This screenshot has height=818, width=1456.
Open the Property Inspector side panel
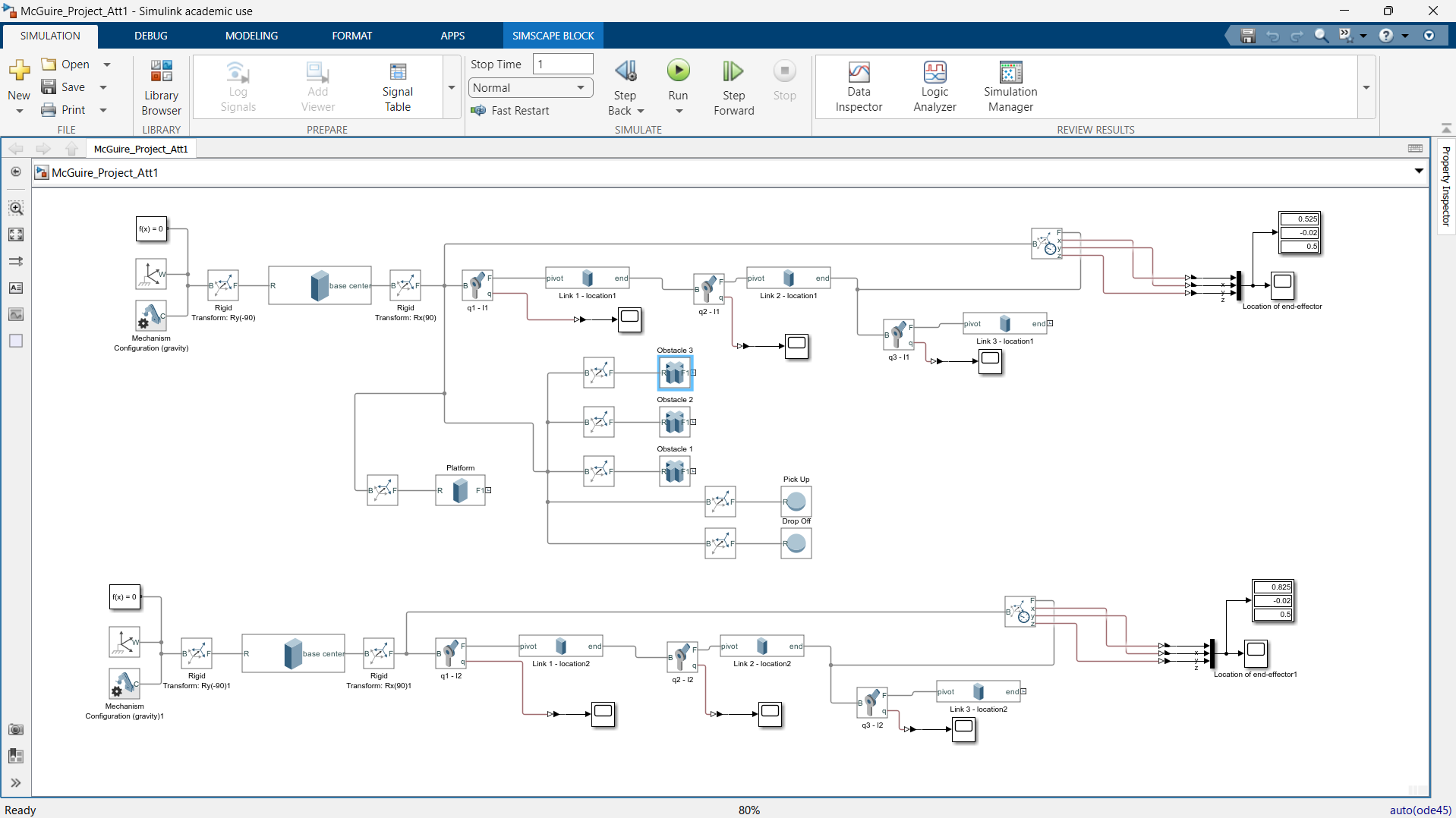(x=1445, y=187)
